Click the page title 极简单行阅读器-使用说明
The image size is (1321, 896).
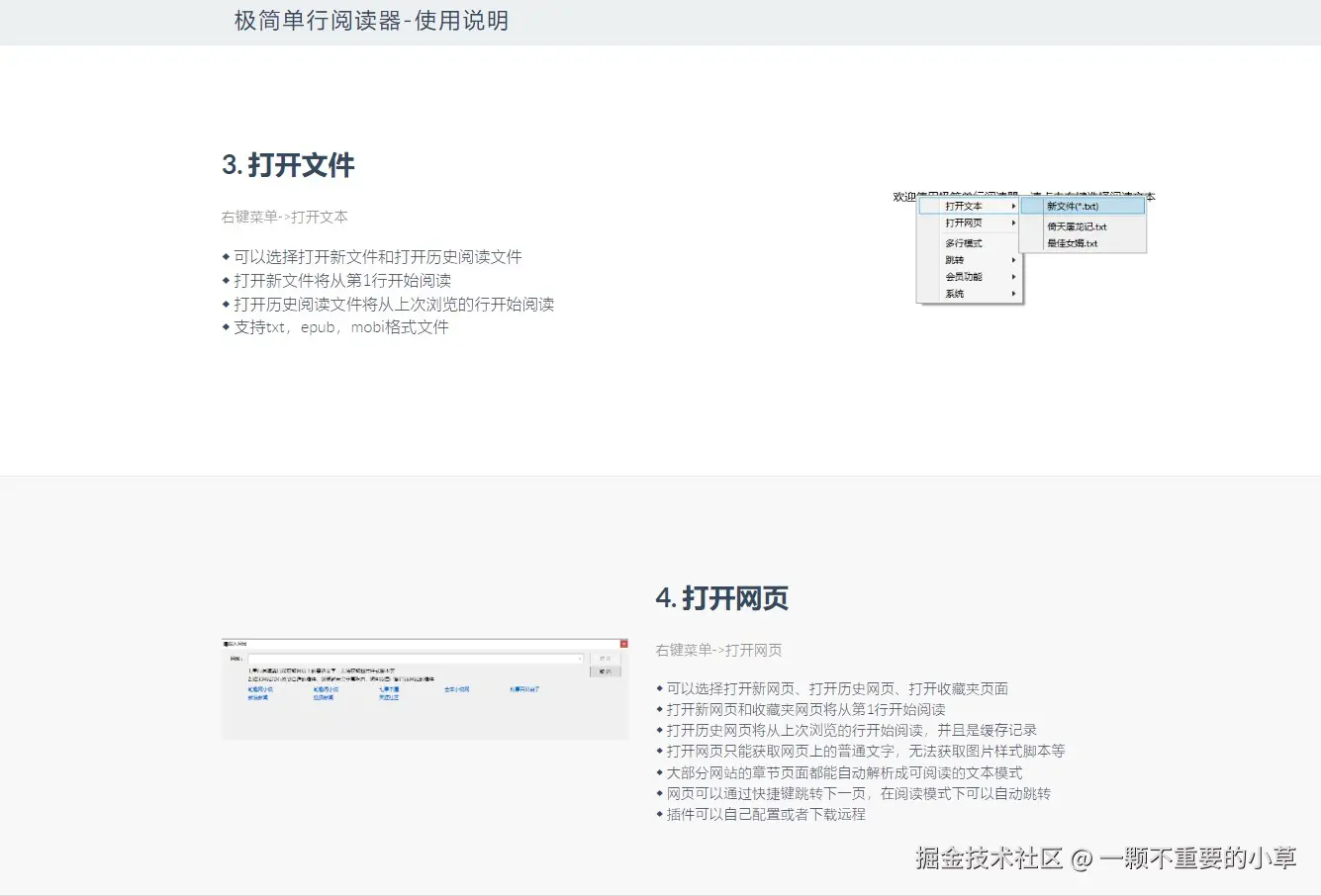coord(371,21)
